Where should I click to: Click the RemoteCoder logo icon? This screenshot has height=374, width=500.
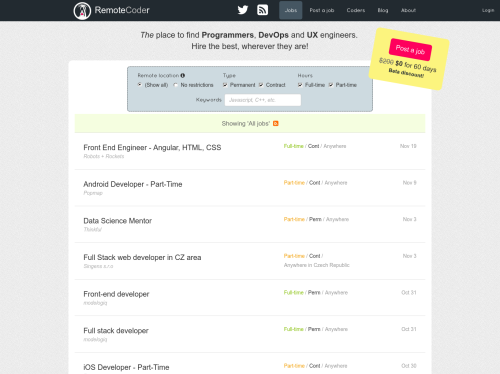tap(82, 11)
